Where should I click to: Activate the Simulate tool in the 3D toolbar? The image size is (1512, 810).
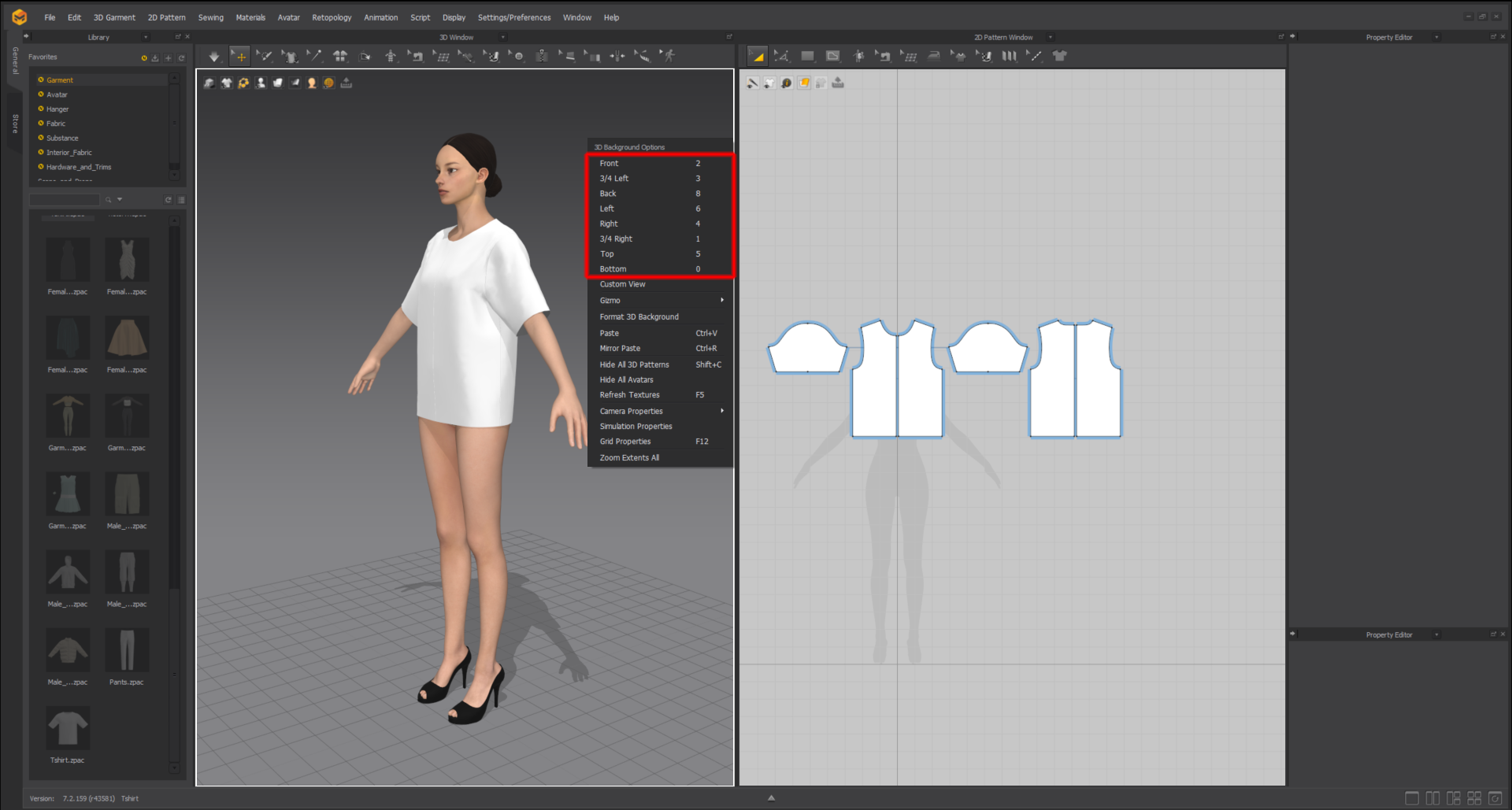pos(213,56)
